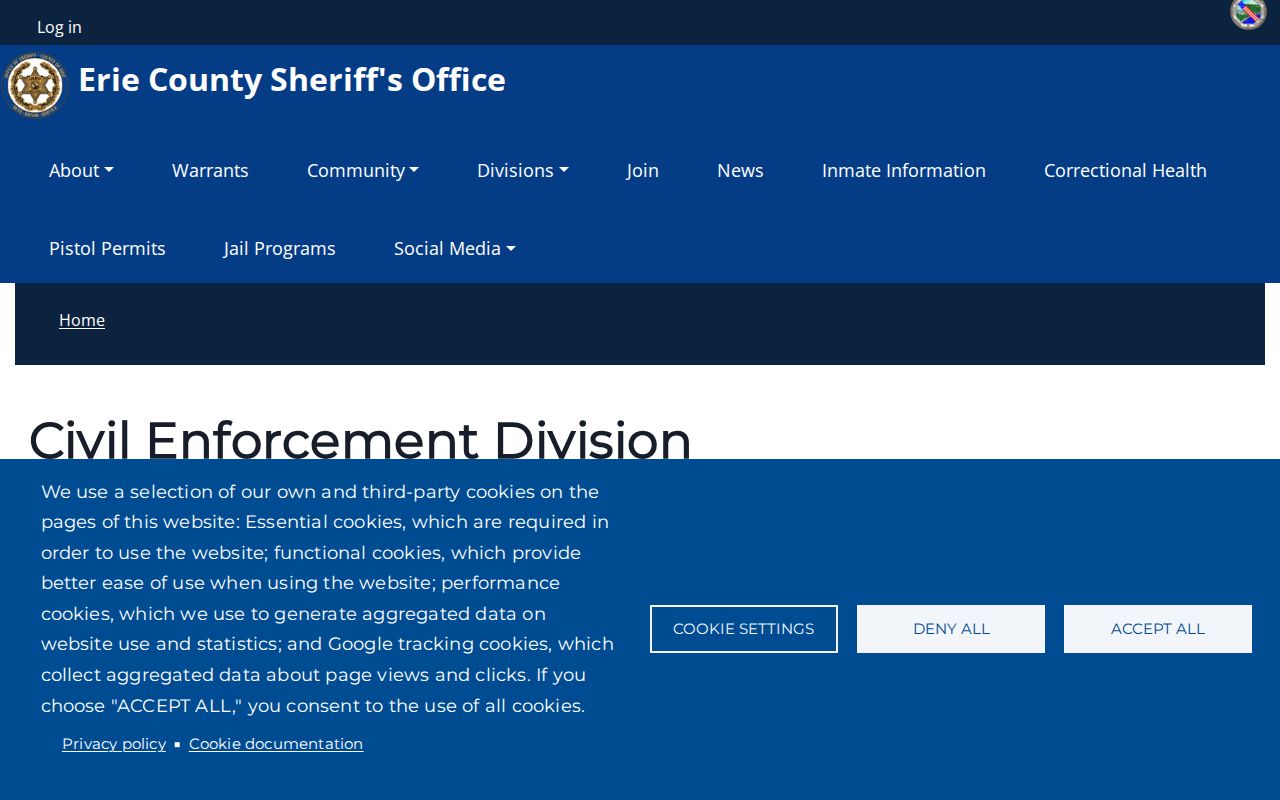This screenshot has height=800, width=1280.
Task: Click Accept All cookies button
Action: [1158, 629]
